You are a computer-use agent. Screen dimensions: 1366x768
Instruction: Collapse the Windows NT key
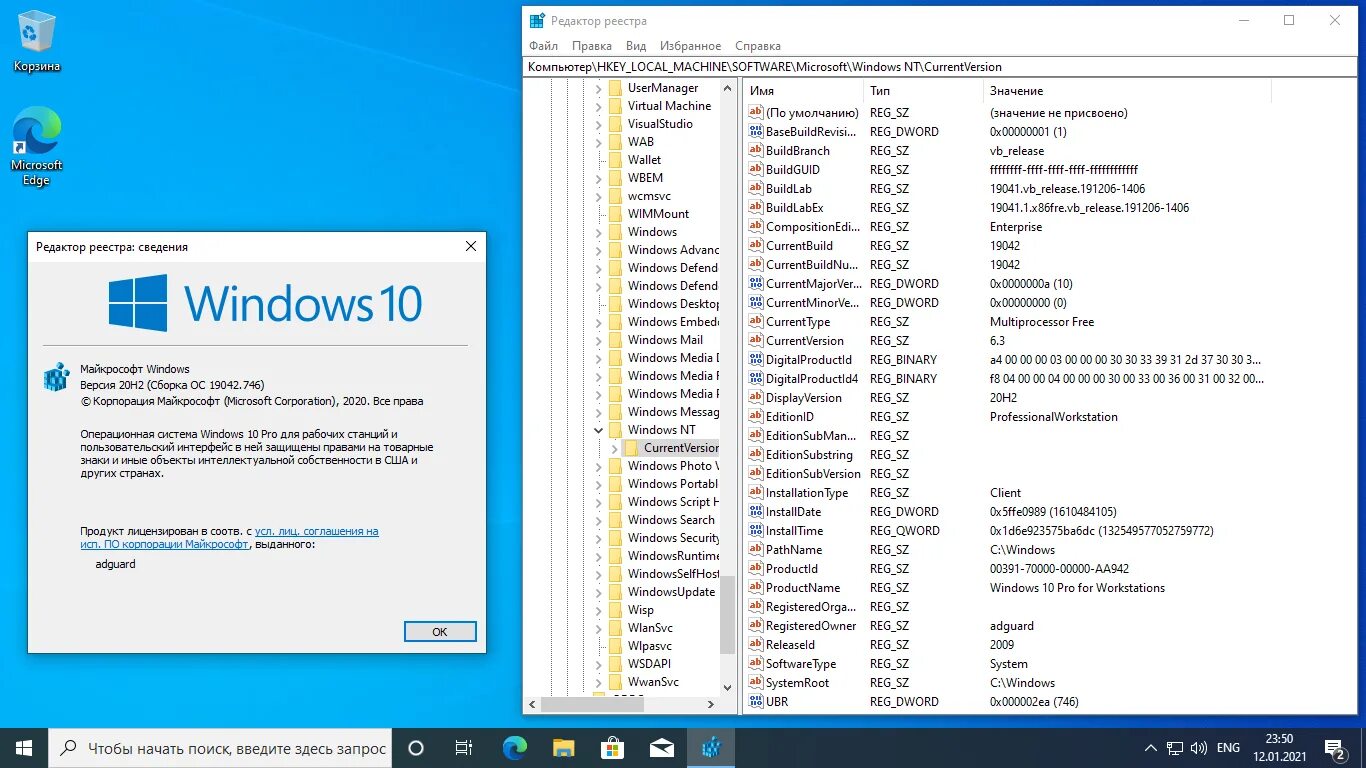click(599, 430)
